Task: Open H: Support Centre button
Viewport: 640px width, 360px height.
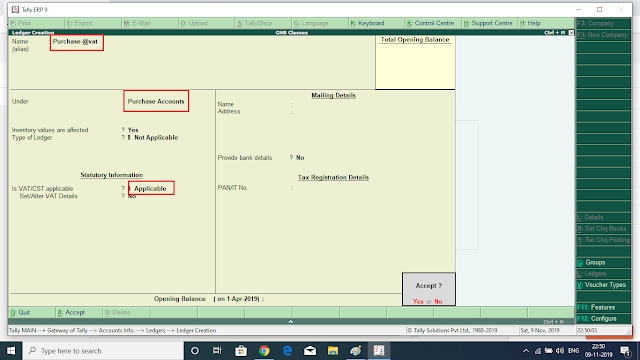Action: click(x=490, y=23)
